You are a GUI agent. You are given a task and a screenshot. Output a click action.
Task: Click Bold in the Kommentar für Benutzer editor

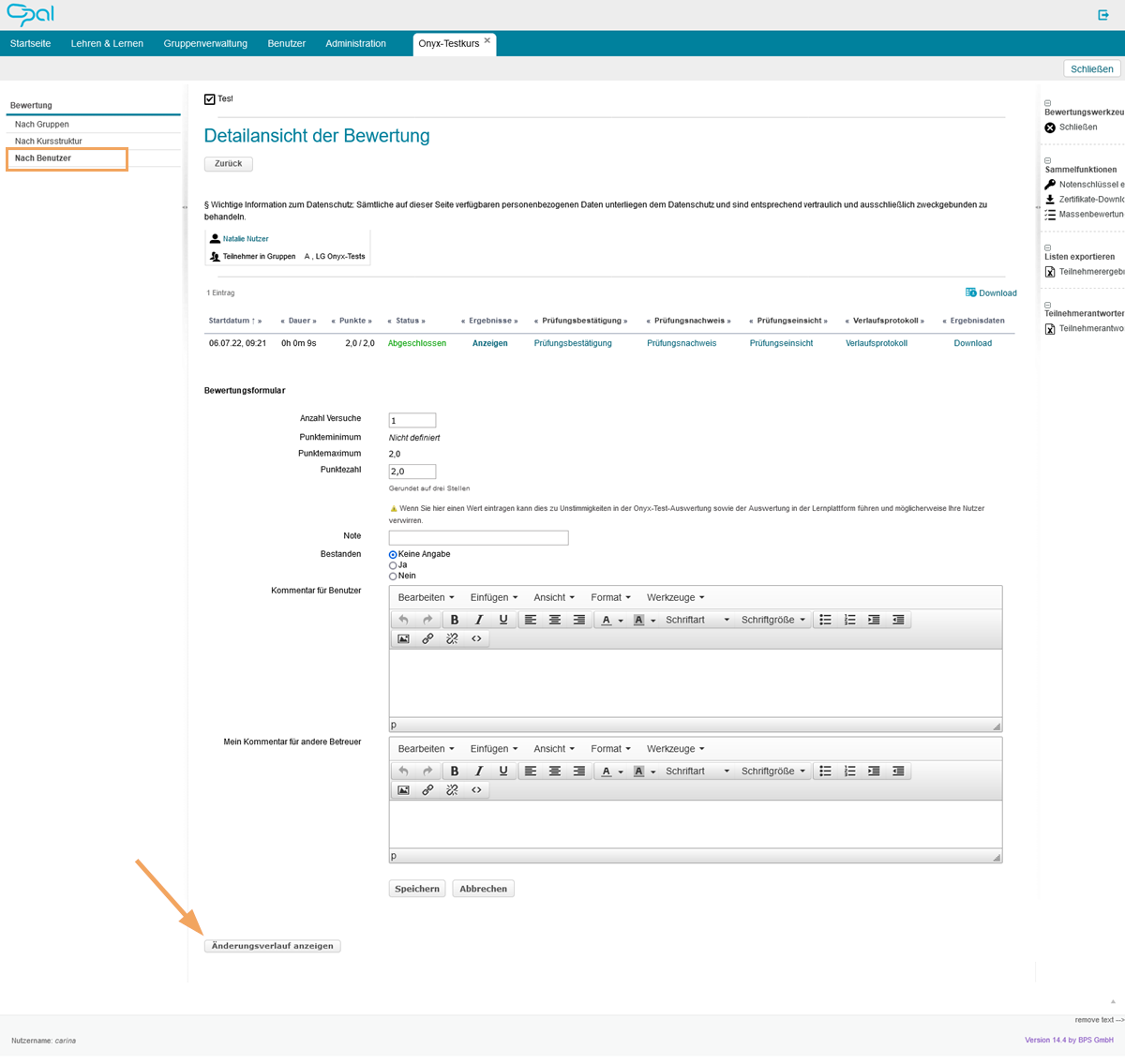tap(455, 620)
